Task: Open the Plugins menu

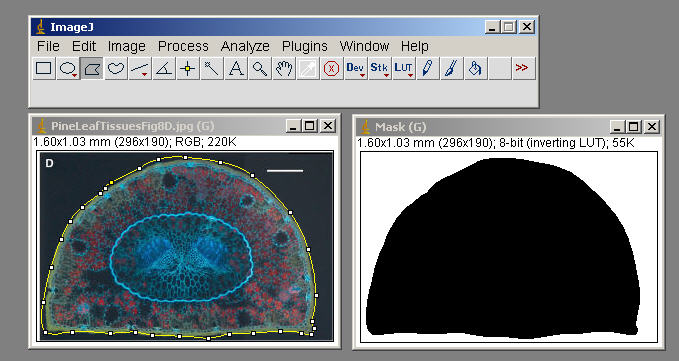Action: point(304,46)
